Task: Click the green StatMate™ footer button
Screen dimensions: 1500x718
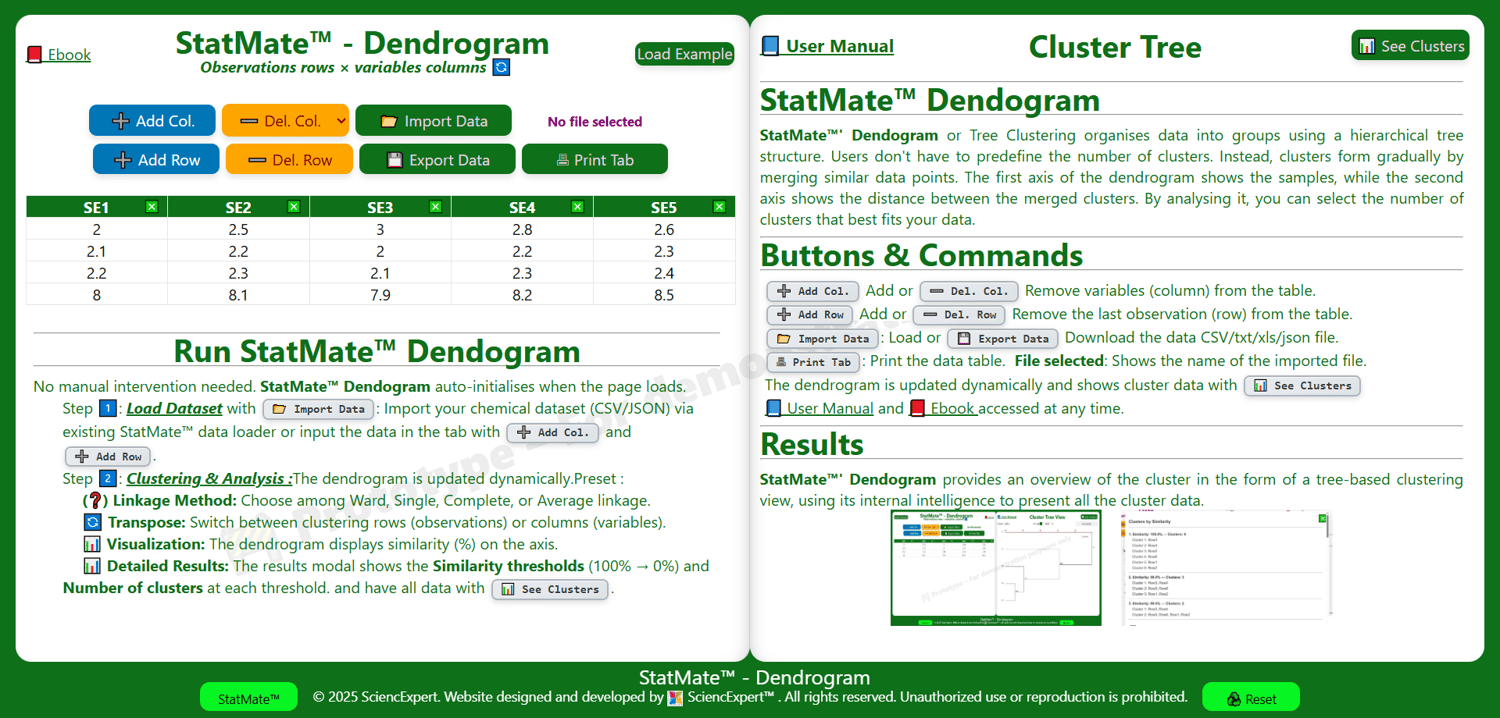Action: [x=249, y=698]
